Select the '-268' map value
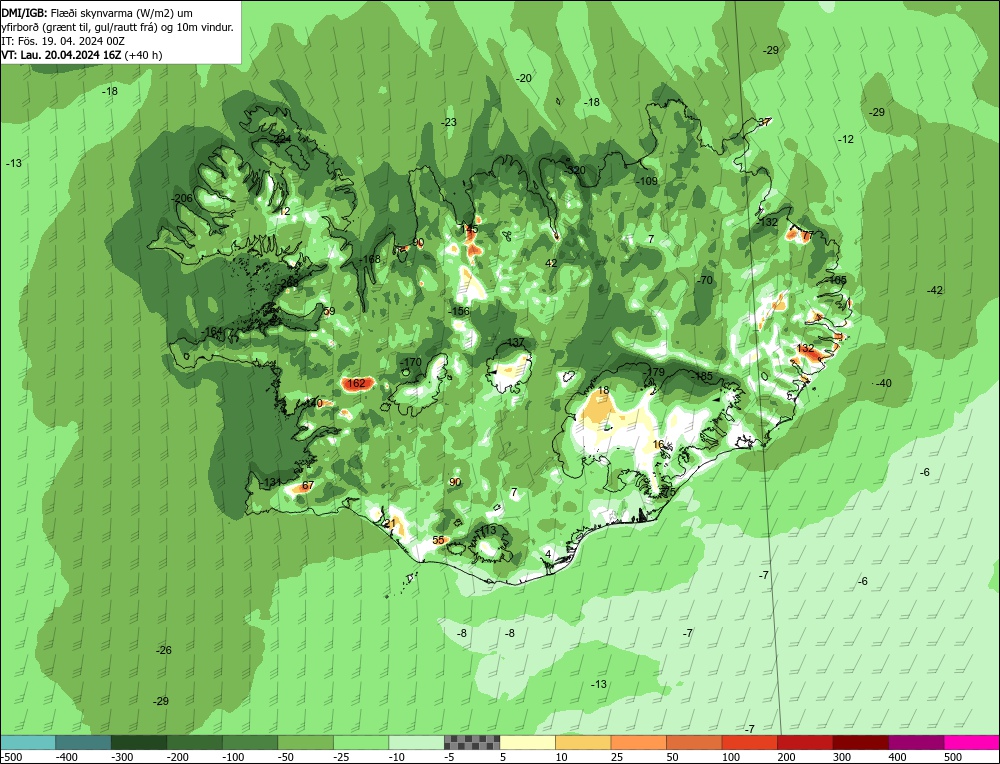This screenshot has width=1000, height=764. (289, 283)
